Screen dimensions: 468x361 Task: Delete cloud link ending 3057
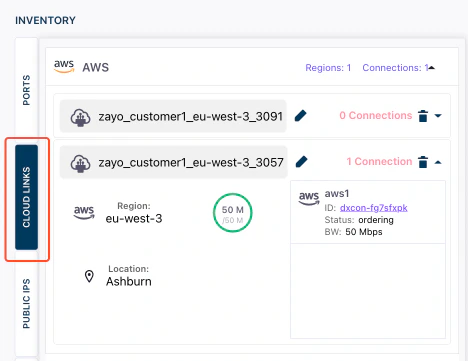[423, 162]
